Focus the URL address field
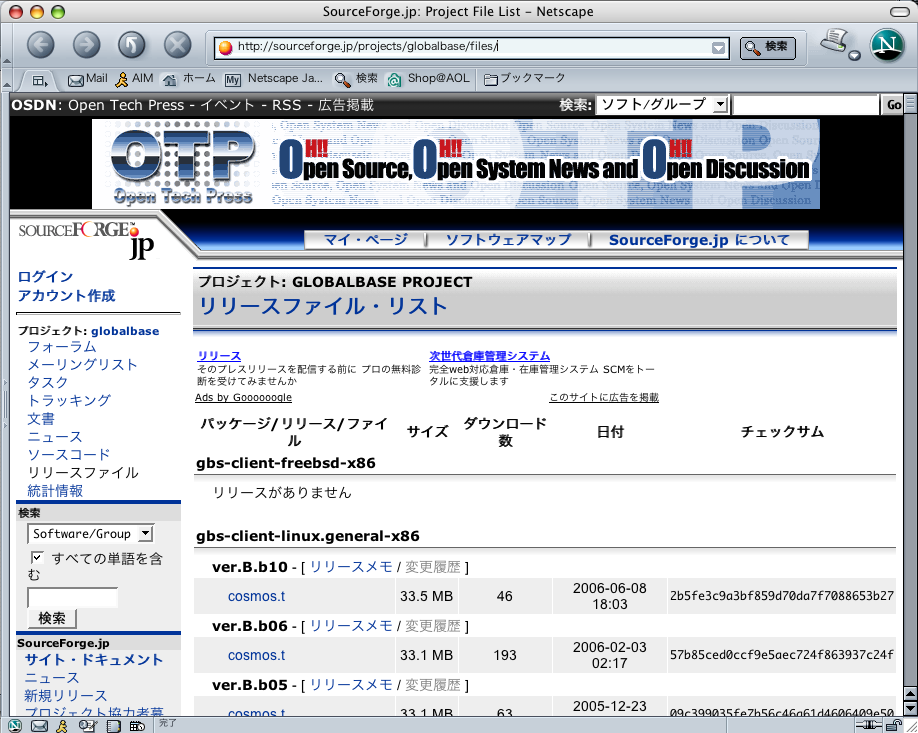918x733 pixels. [472, 47]
